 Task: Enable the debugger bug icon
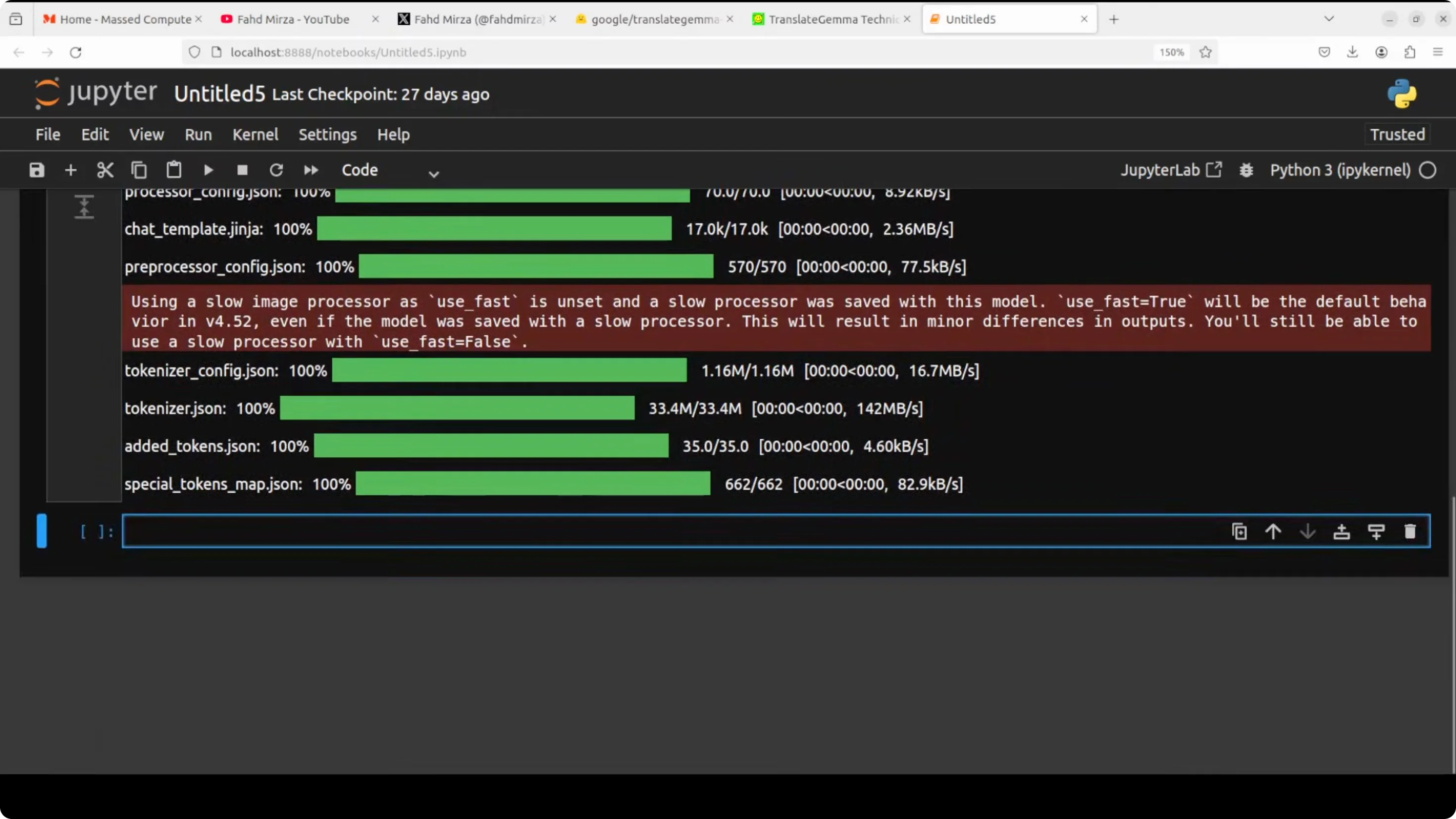[1247, 170]
